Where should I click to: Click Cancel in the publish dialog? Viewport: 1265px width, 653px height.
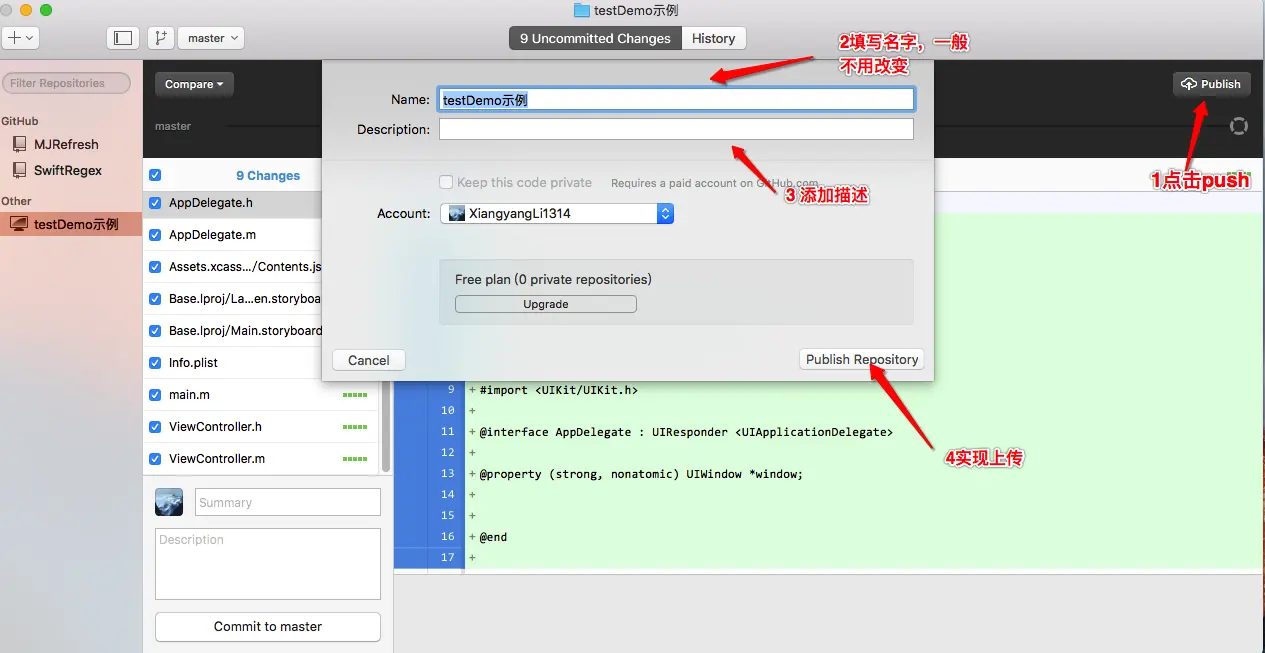[369, 360]
